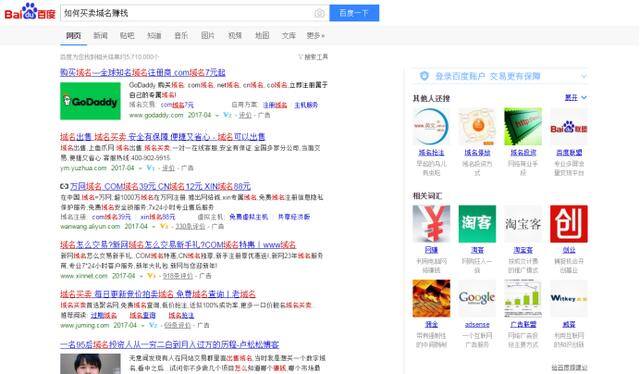Open the xin域名88元 sub-link
Image resolution: width=640 pixels, height=374 pixels.
tap(158, 216)
